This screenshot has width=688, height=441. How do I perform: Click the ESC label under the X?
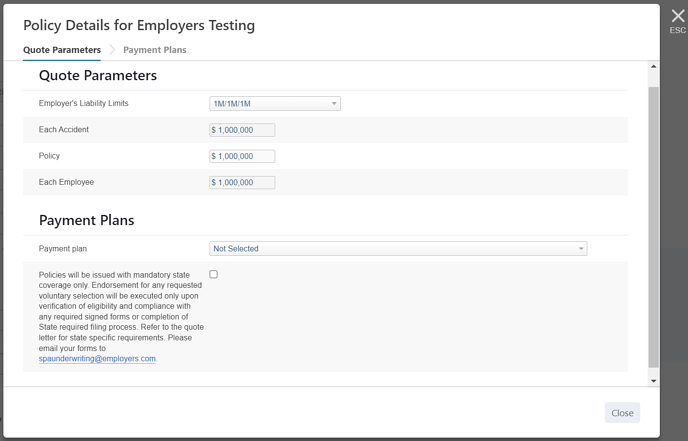(x=677, y=30)
